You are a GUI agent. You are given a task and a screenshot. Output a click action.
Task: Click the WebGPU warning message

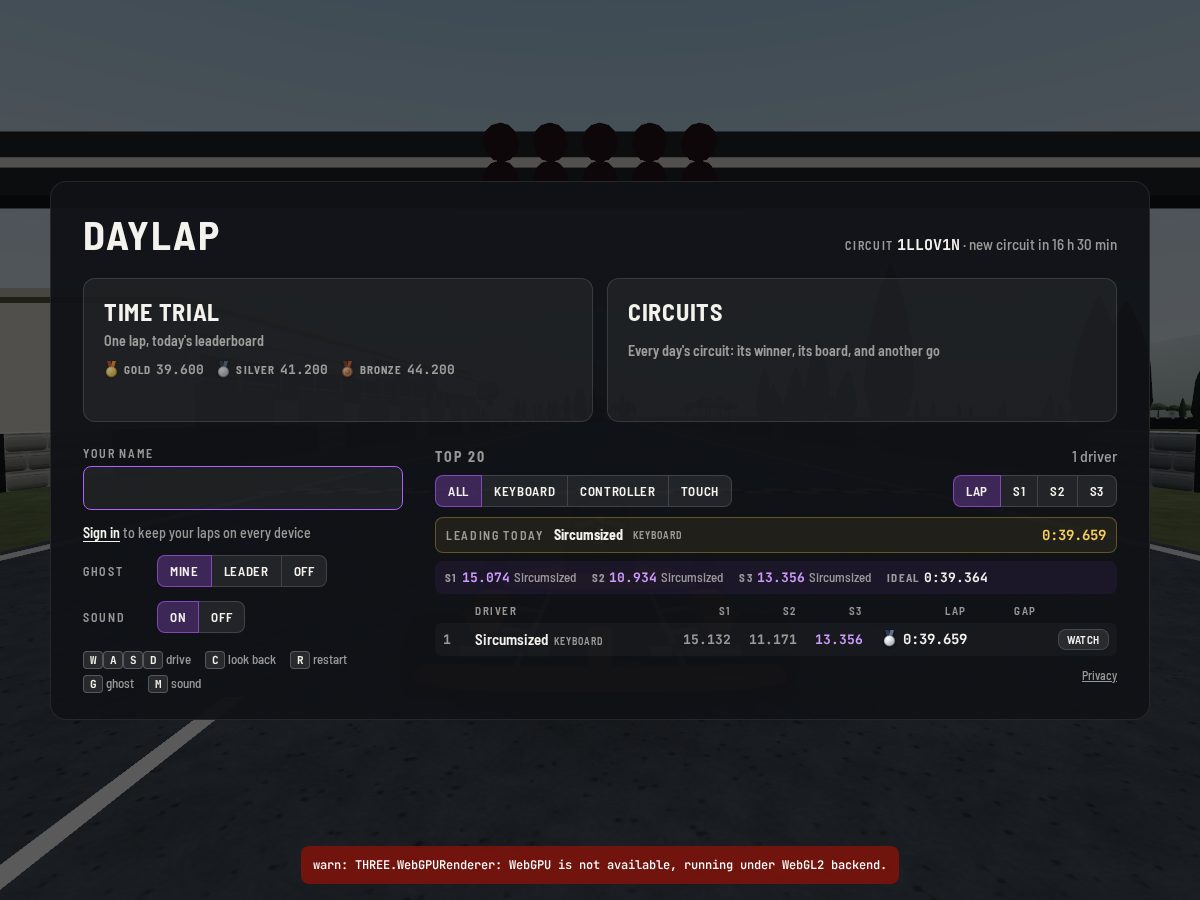[x=600, y=865]
